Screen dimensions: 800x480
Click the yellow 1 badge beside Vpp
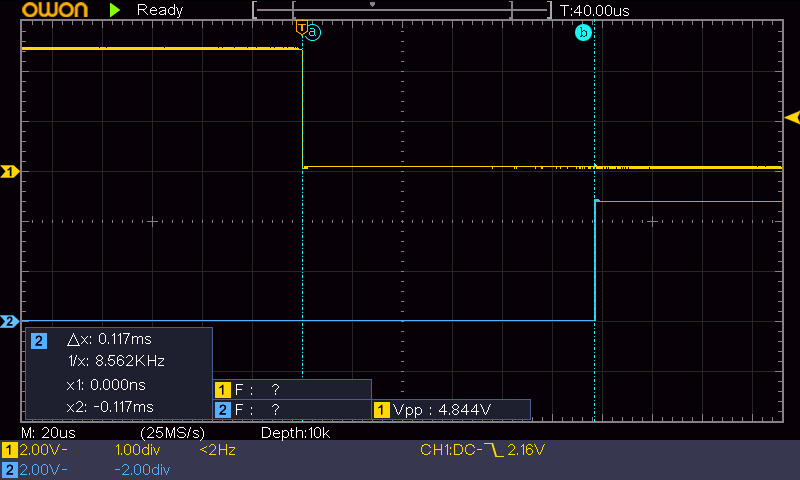[x=382, y=410]
